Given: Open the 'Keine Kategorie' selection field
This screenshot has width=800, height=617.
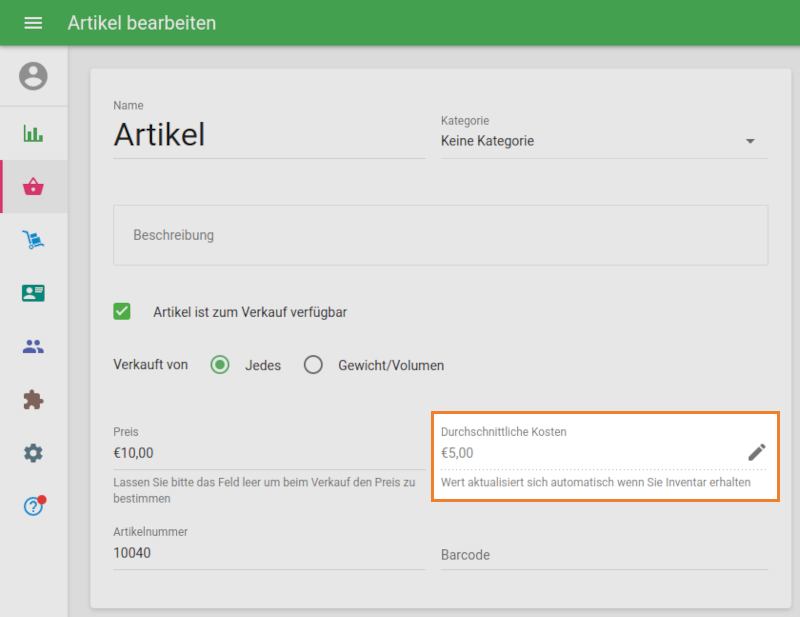Looking at the screenshot, I should 590,142.
